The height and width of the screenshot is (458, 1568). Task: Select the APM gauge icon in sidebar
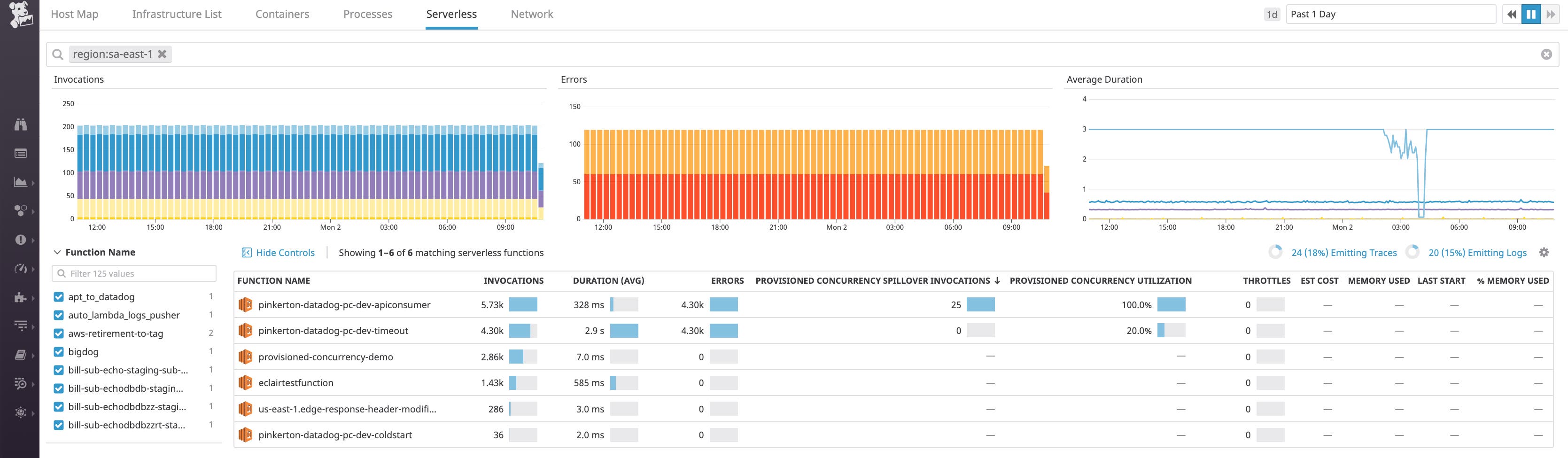(x=20, y=267)
